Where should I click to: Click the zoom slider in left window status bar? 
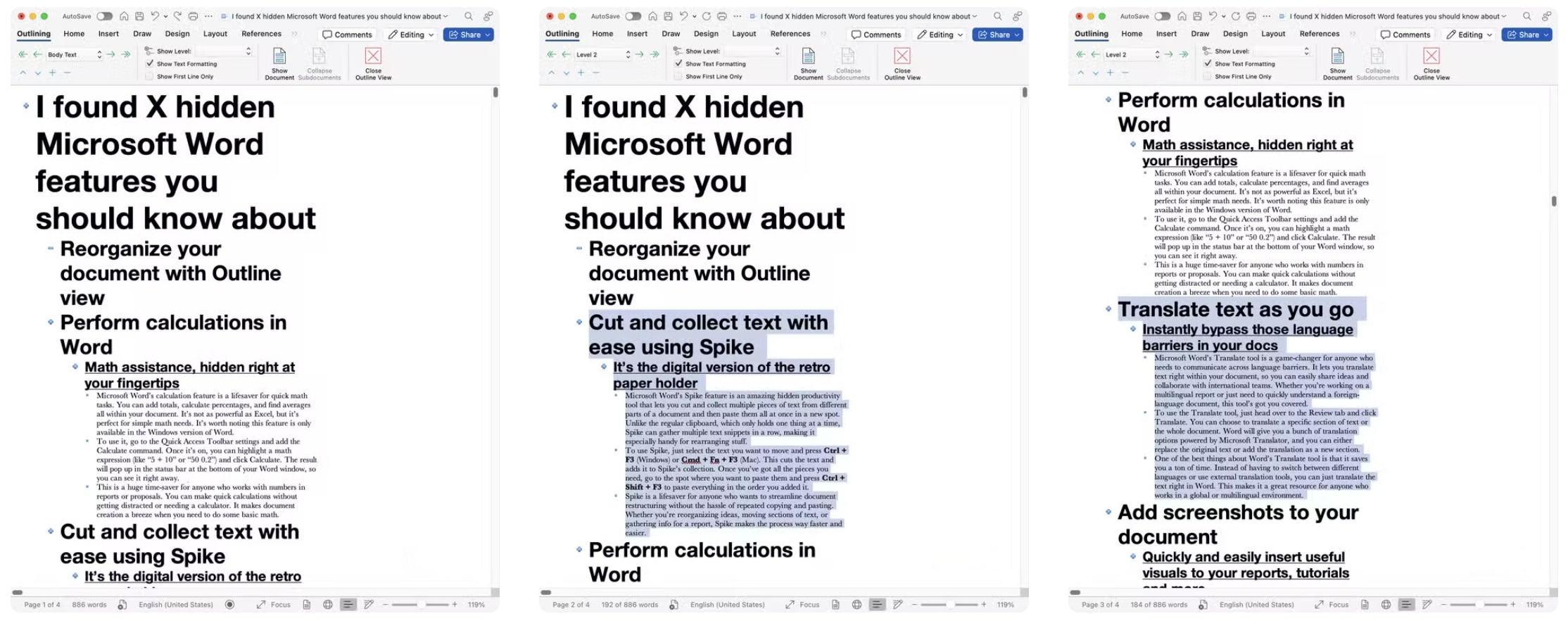pyautogui.click(x=420, y=605)
